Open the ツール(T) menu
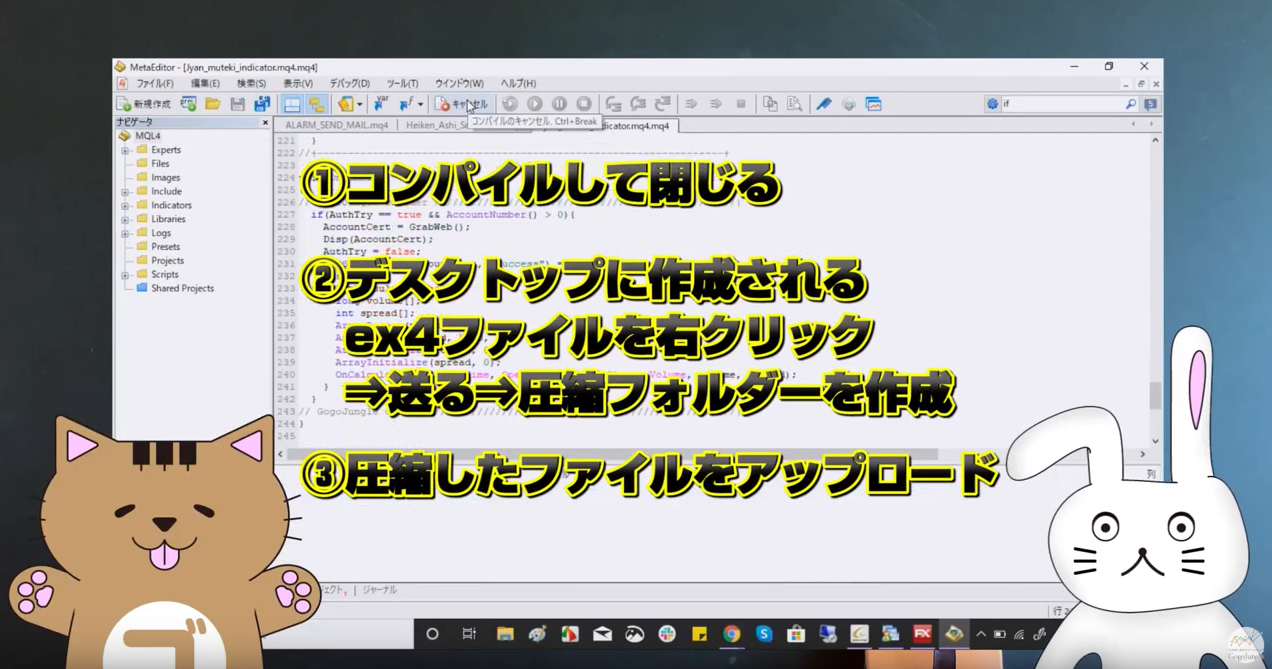 (402, 84)
